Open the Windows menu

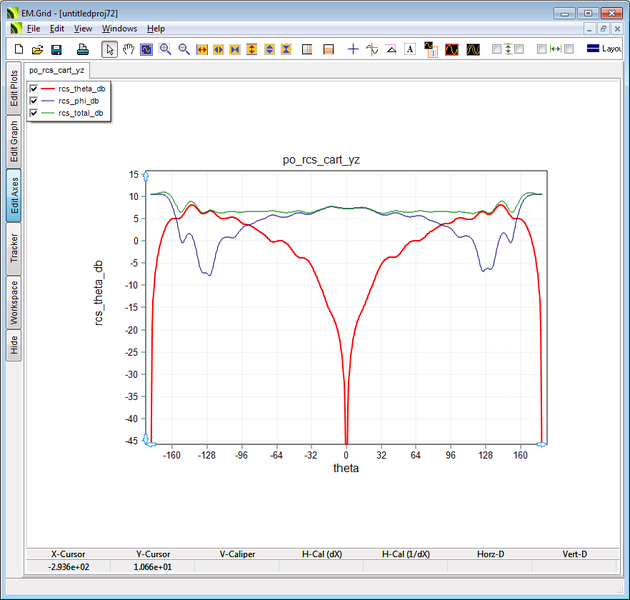tap(119, 29)
